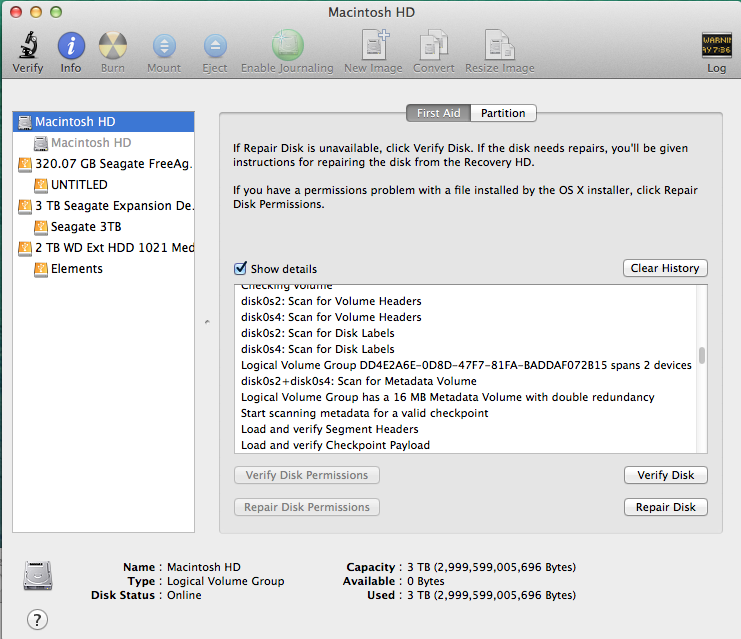Select 3 TB Seagate Expansion disk
The image size is (741, 639).
tap(103, 206)
